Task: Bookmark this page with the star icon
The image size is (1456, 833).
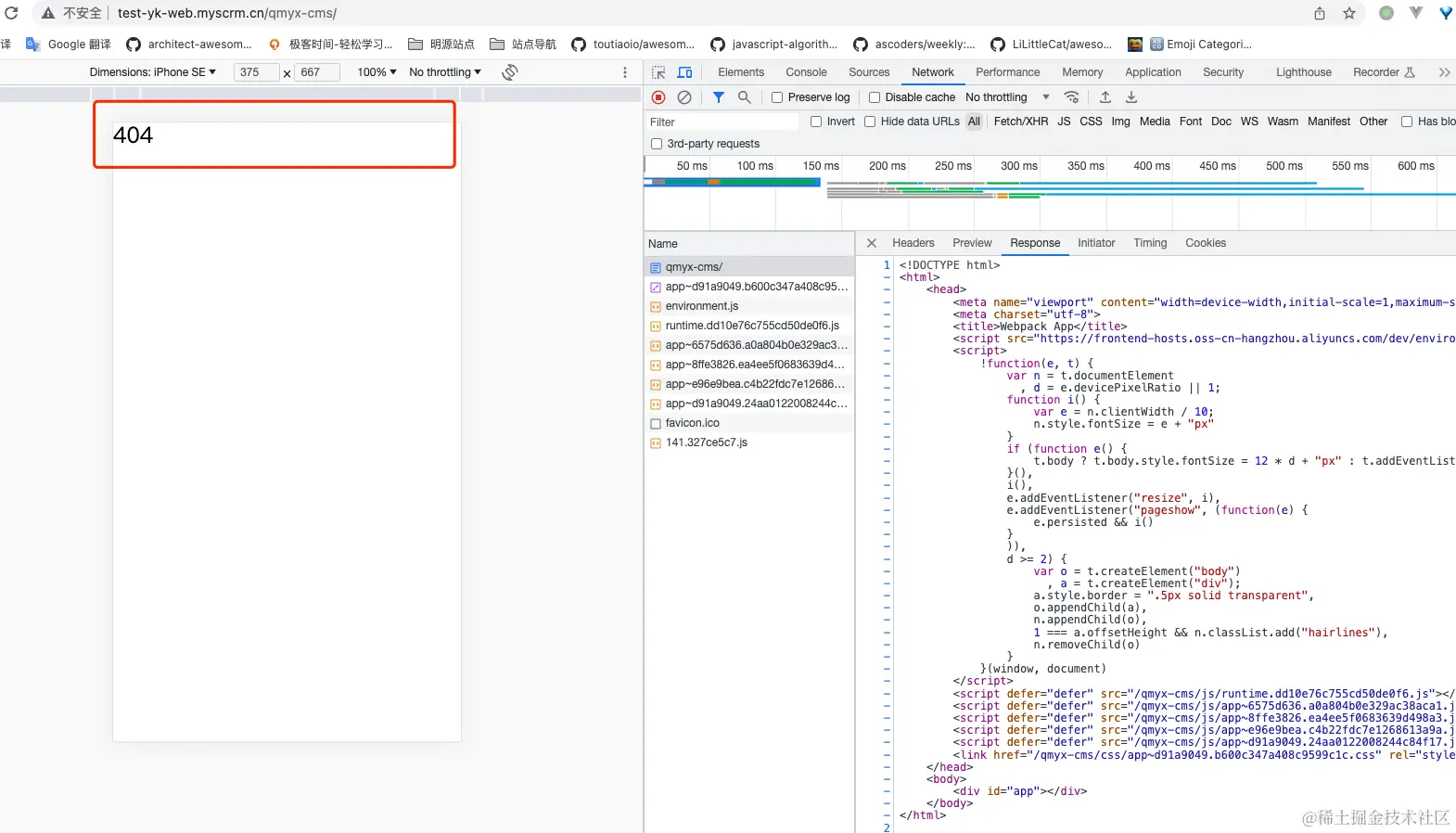Action: [x=1349, y=13]
